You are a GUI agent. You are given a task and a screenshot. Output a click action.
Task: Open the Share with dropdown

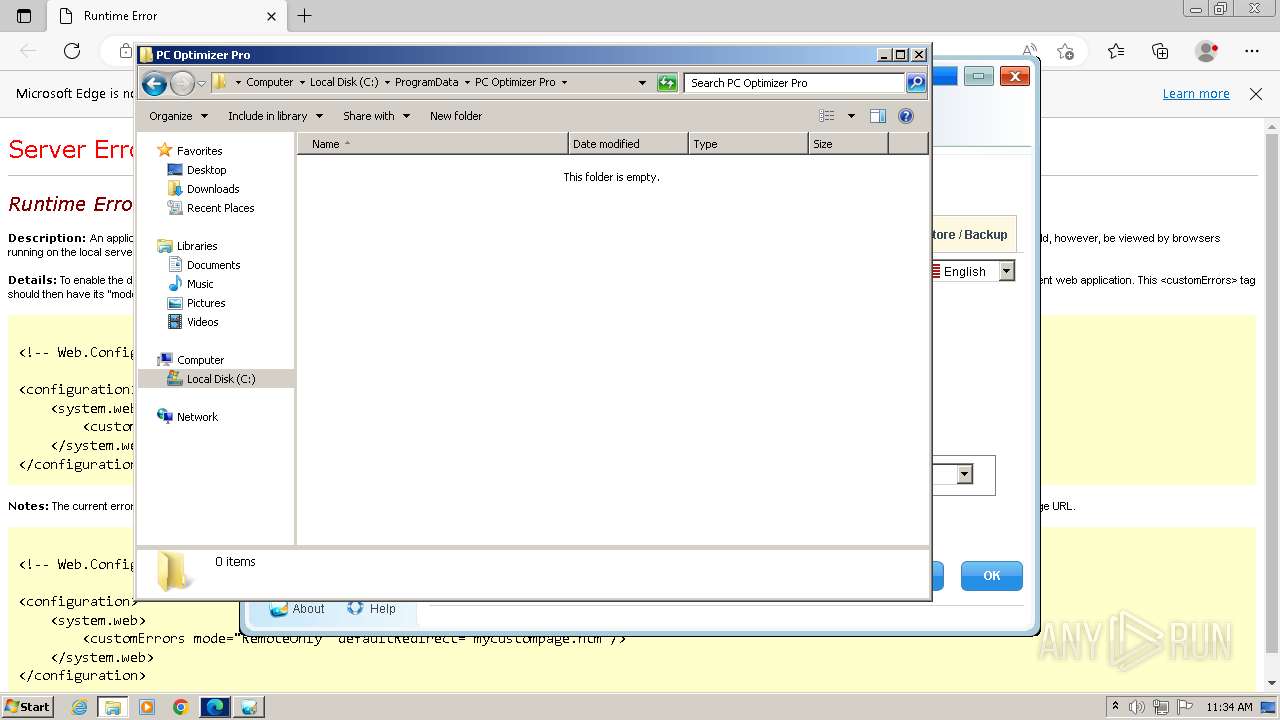(x=376, y=116)
